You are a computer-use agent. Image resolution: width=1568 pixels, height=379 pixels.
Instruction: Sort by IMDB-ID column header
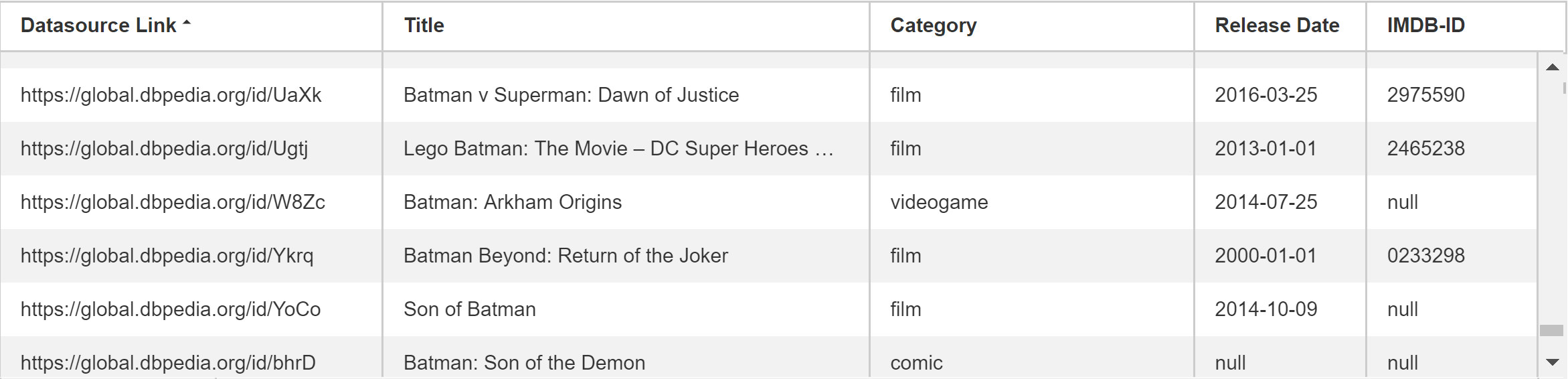[x=1425, y=25]
